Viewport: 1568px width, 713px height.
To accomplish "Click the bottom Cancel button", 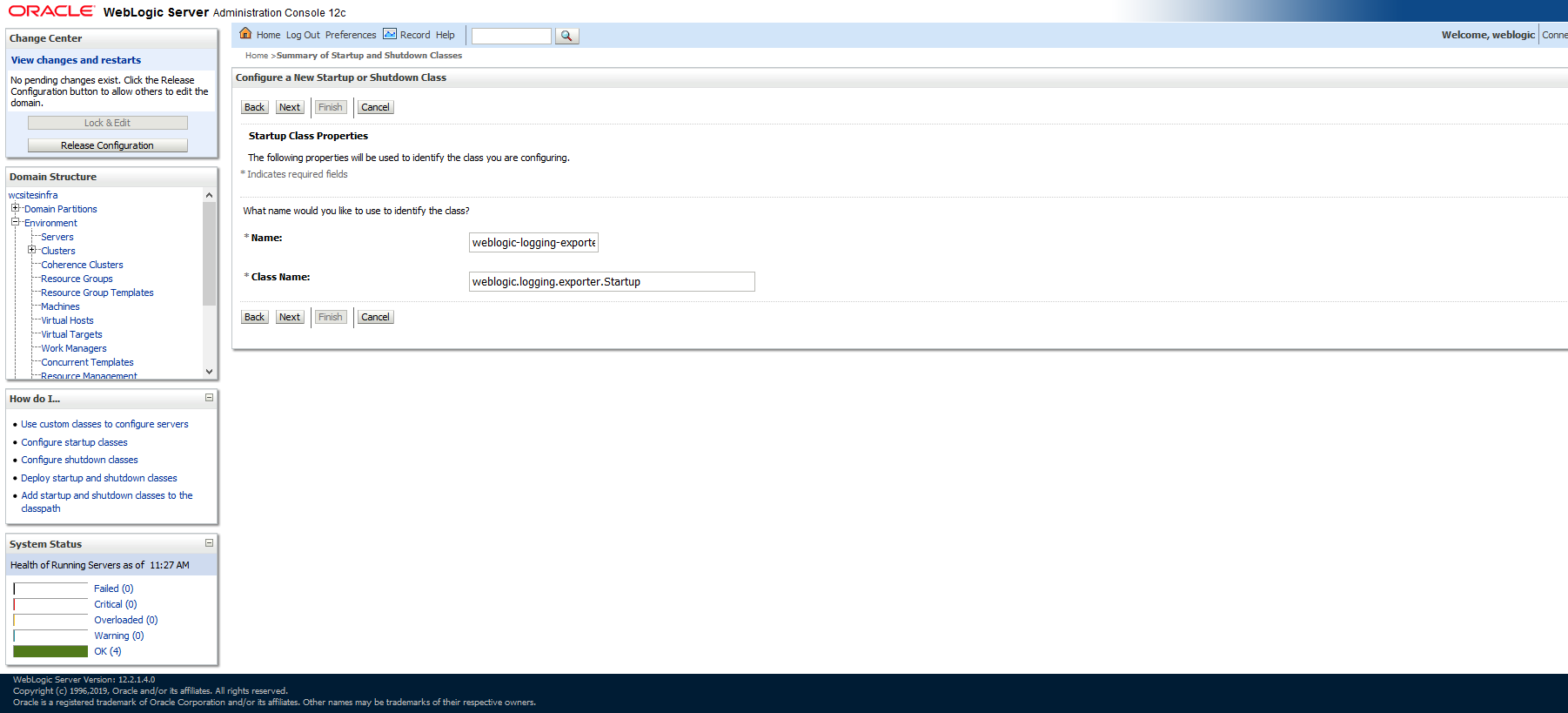I will [x=375, y=317].
